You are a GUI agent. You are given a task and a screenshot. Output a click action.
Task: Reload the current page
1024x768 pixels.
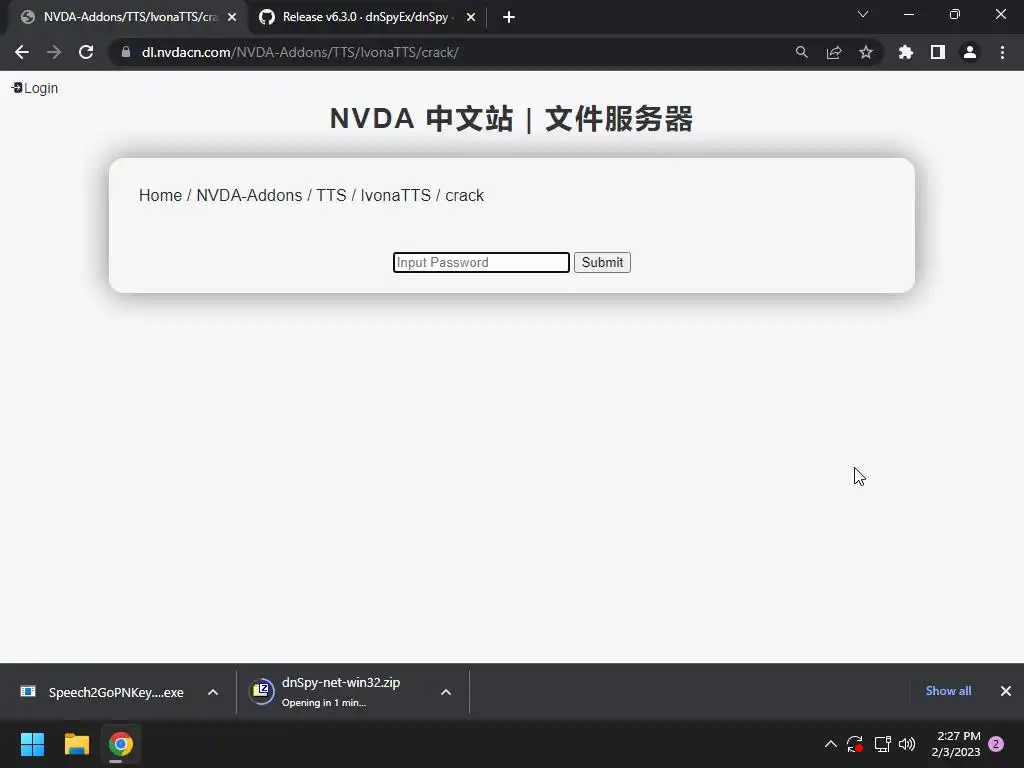click(86, 52)
